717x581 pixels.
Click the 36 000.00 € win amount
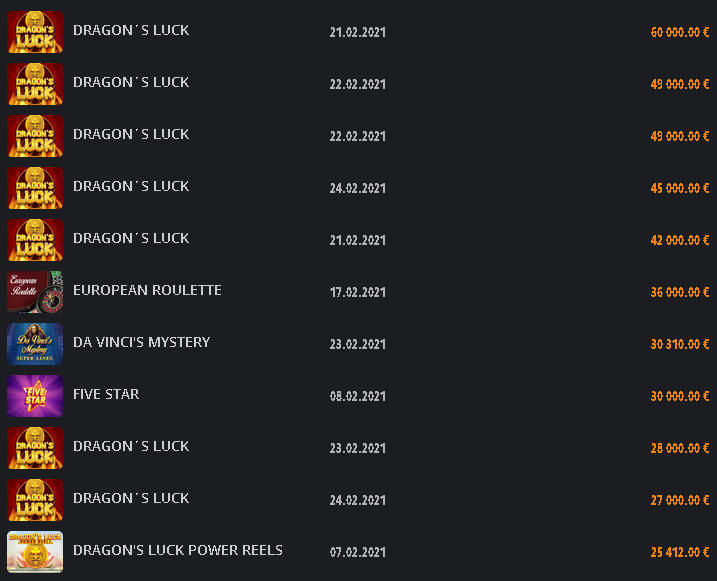tap(680, 292)
